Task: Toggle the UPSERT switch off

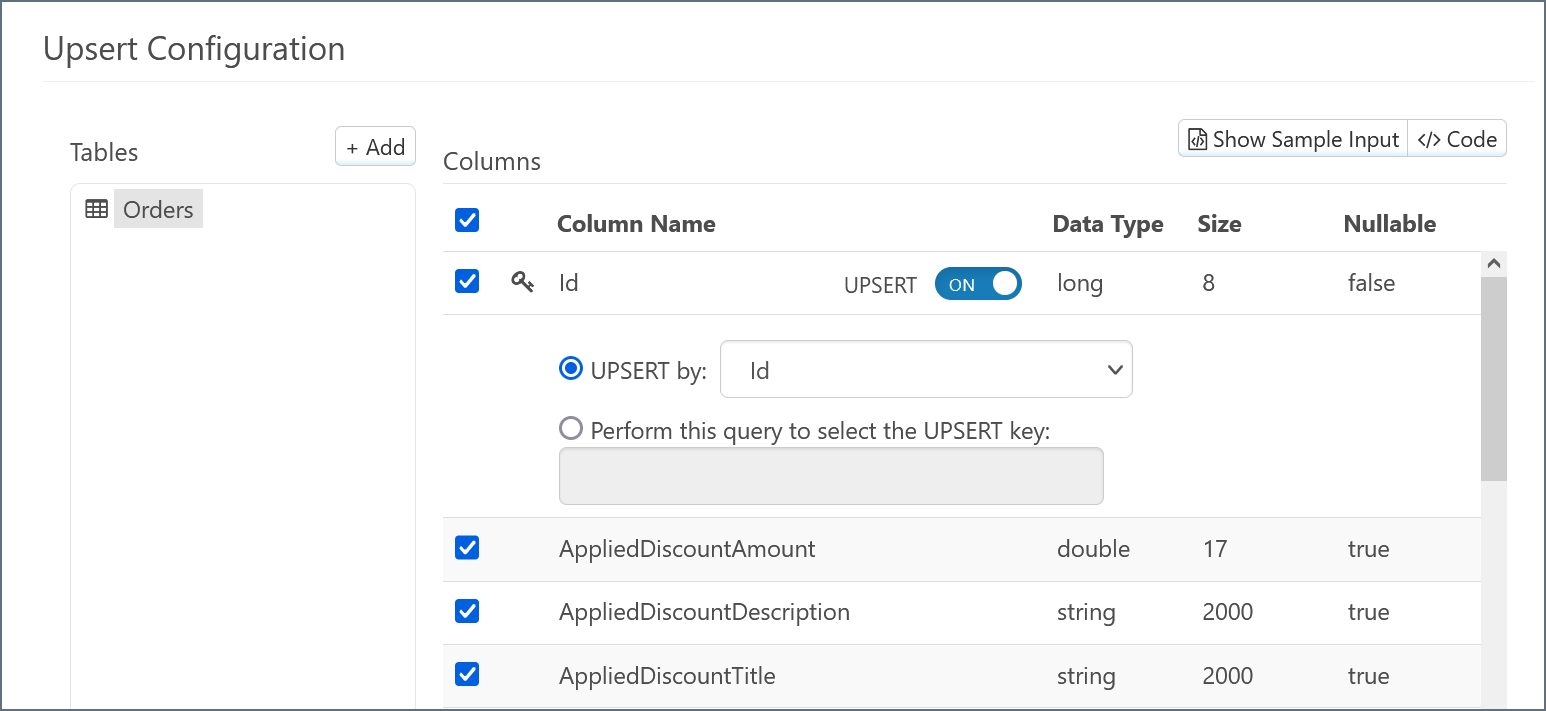Action: [978, 284]
